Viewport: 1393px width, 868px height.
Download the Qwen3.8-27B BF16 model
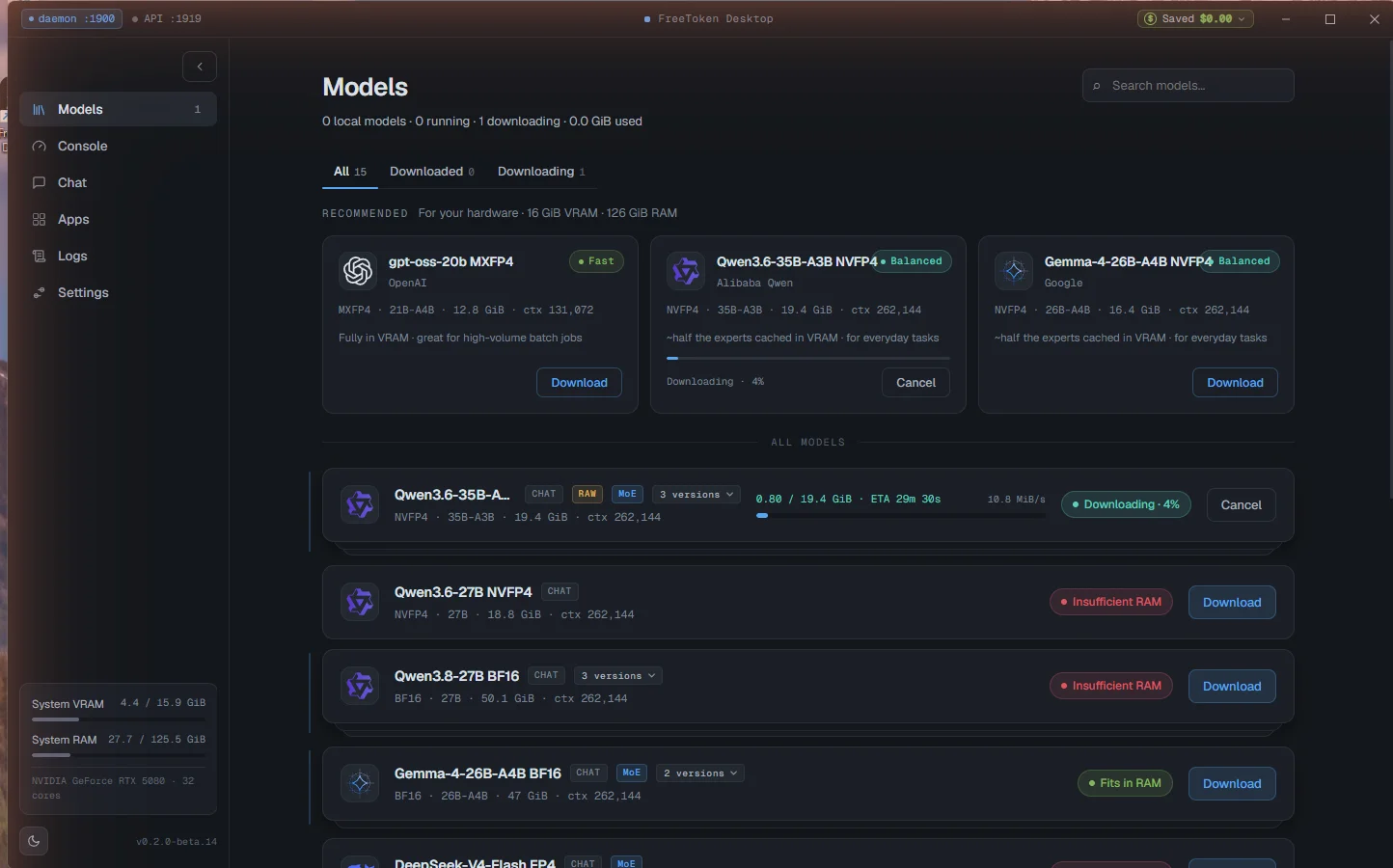coord(1232,687)
